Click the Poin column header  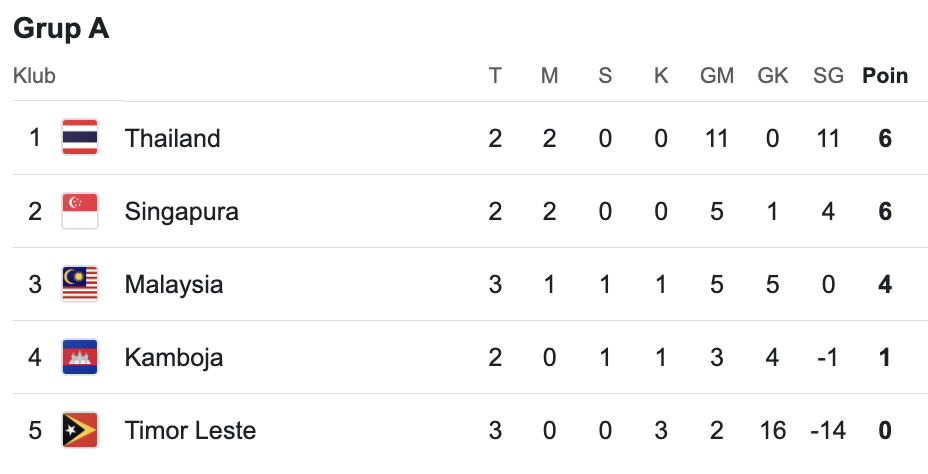pyautogui.click(x=885, y=76)
